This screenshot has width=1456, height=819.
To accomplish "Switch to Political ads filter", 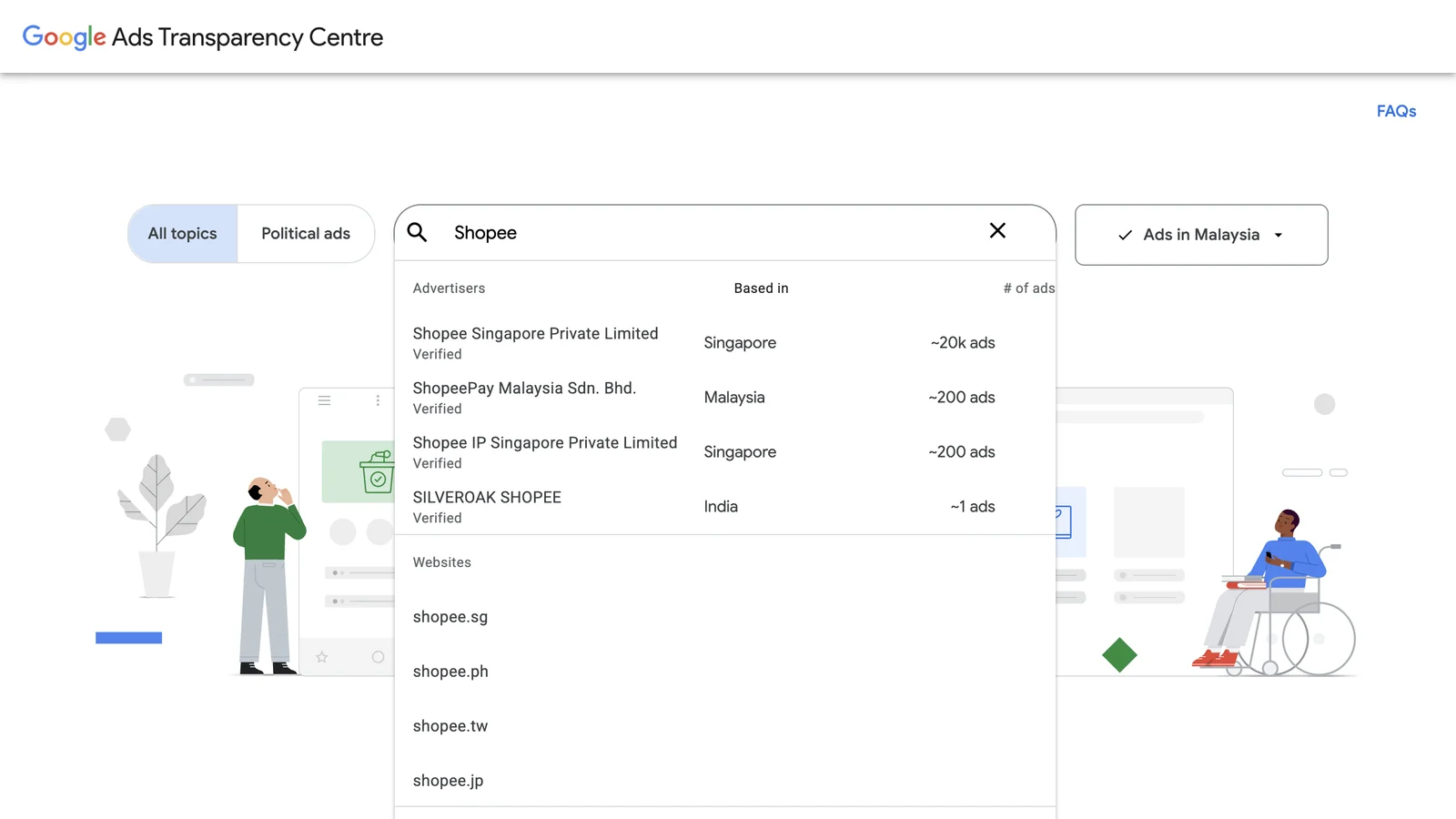I will click(306, 234).
